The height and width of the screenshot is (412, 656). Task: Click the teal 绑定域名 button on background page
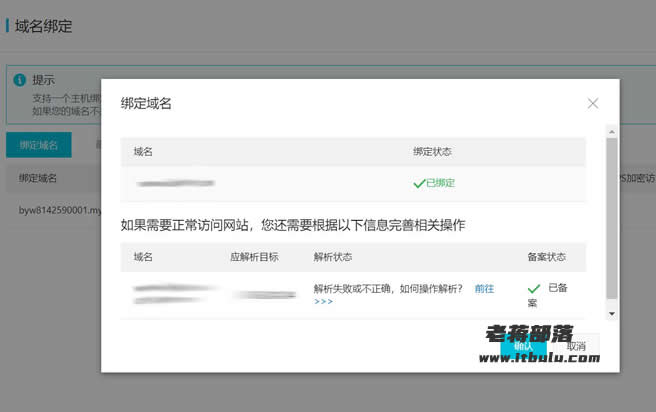(x=38, y=145)
